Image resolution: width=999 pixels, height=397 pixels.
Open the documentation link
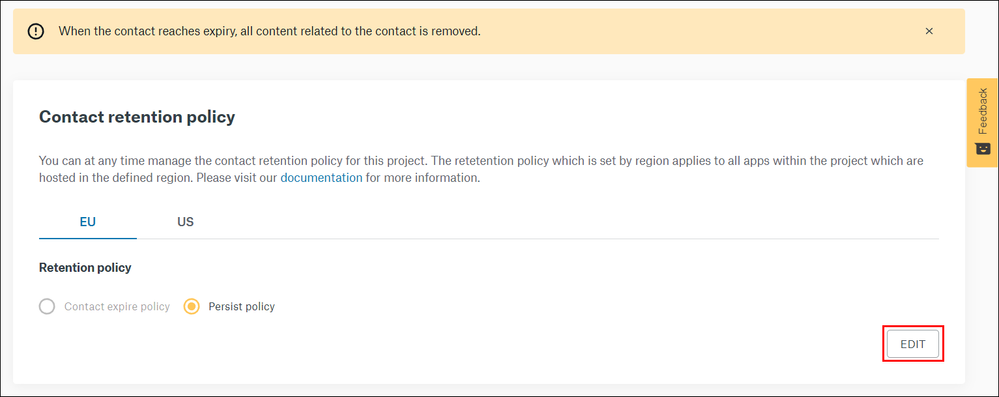pyautogui.click(x=321, y=178)
